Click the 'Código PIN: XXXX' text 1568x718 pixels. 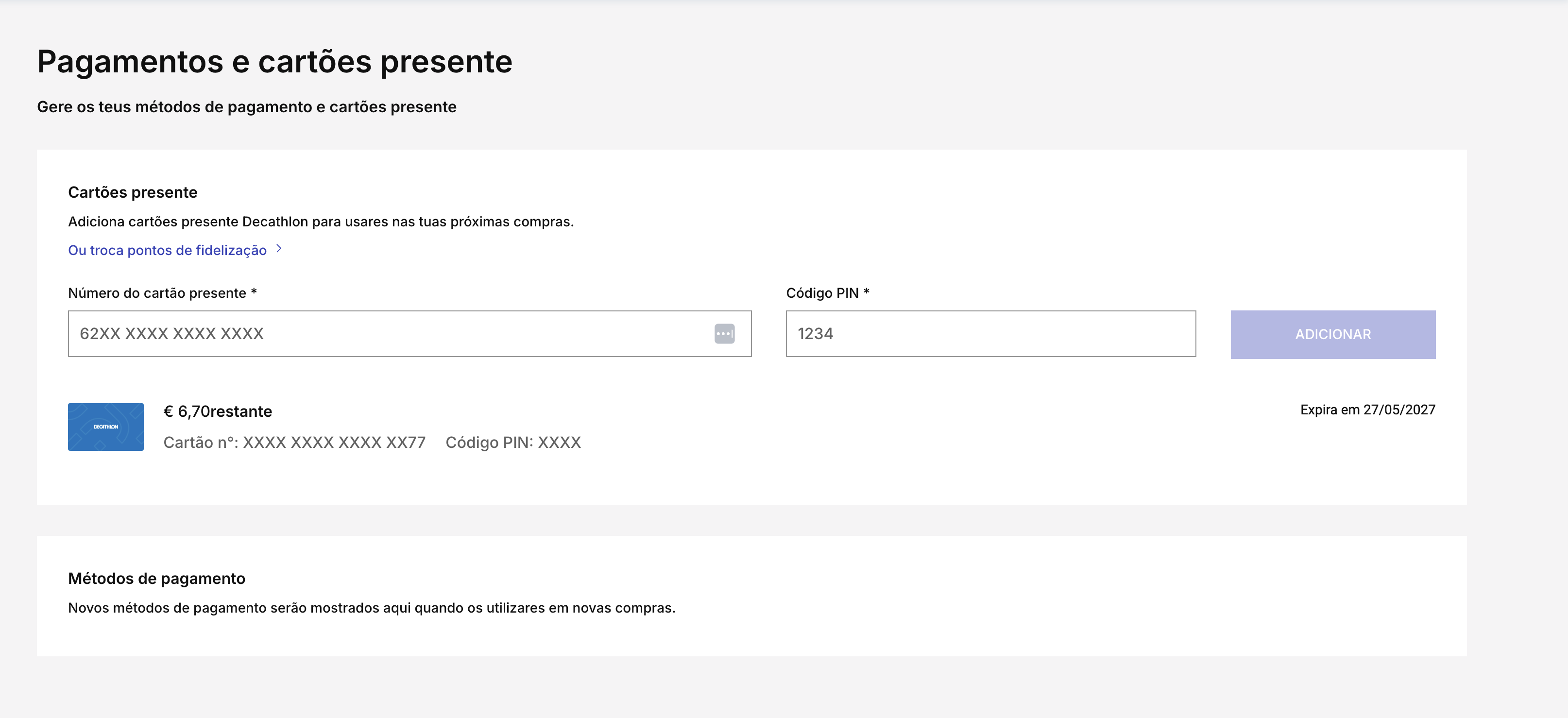[512, 443]
